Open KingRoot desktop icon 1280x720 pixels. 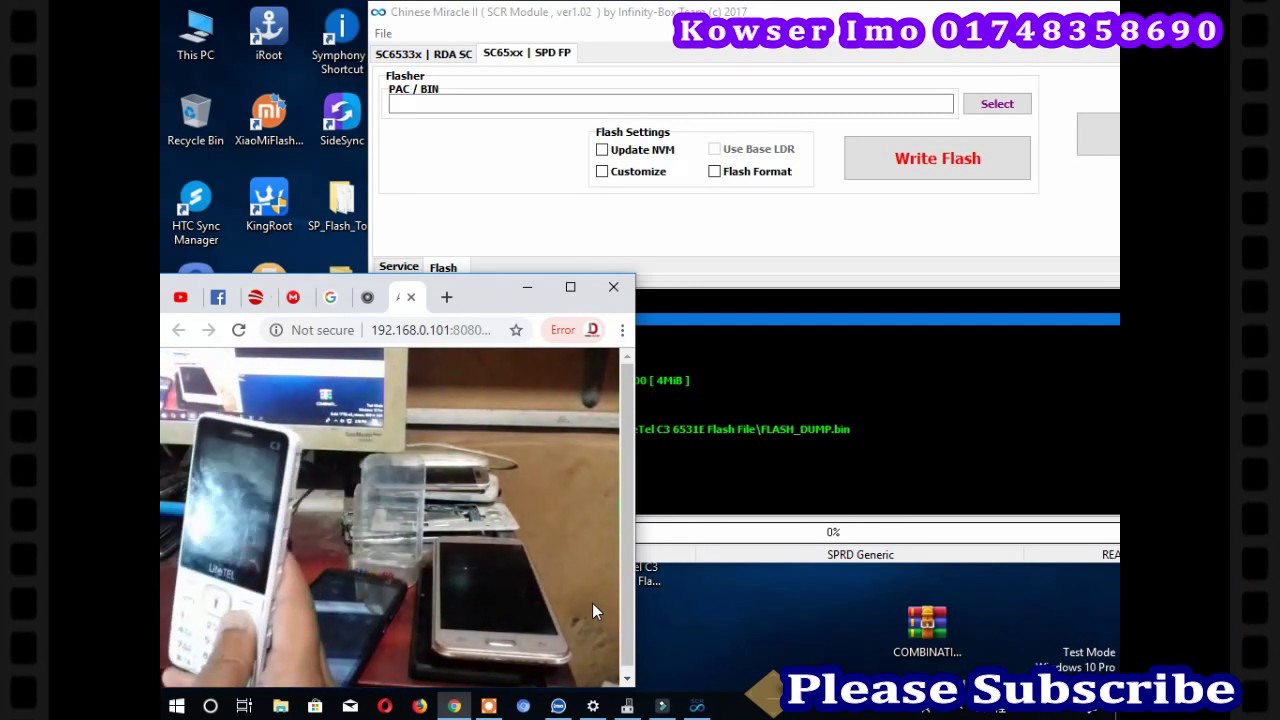(268, 206)
